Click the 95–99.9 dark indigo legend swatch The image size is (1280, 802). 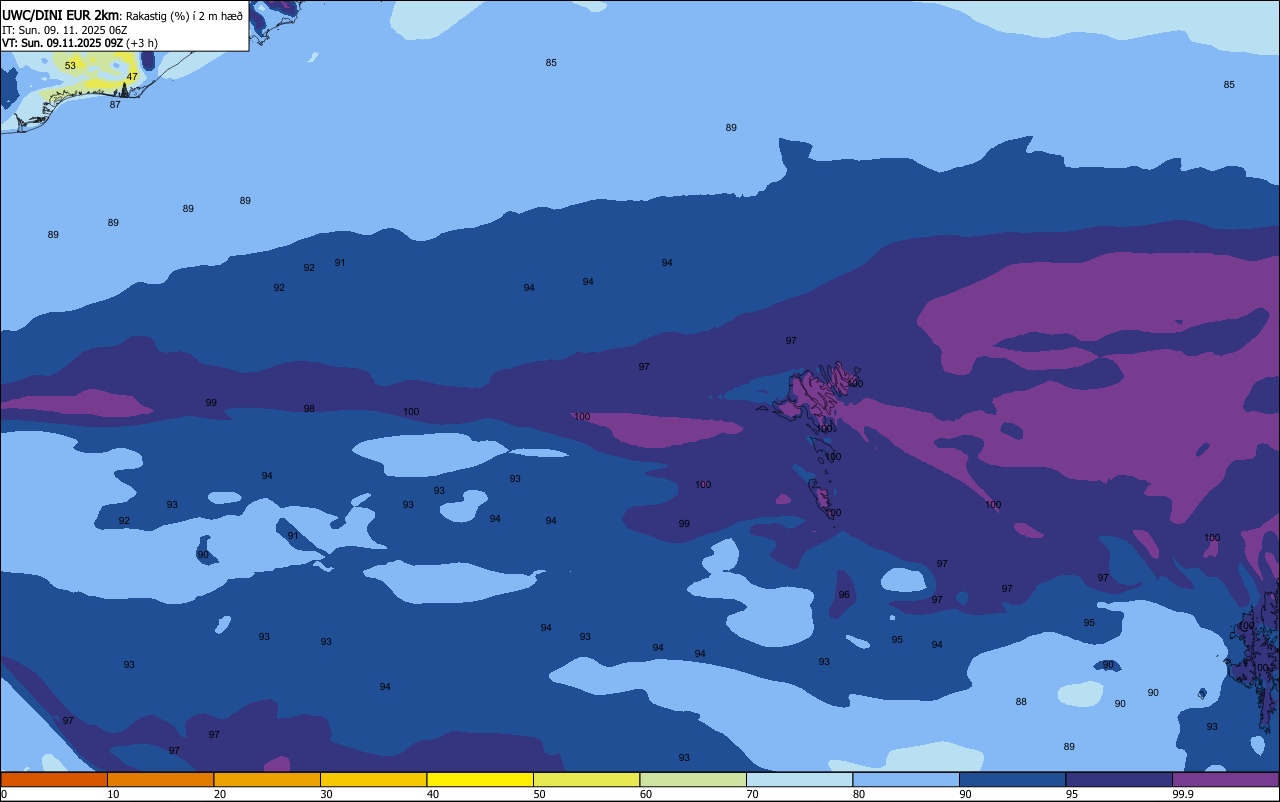1119,779
